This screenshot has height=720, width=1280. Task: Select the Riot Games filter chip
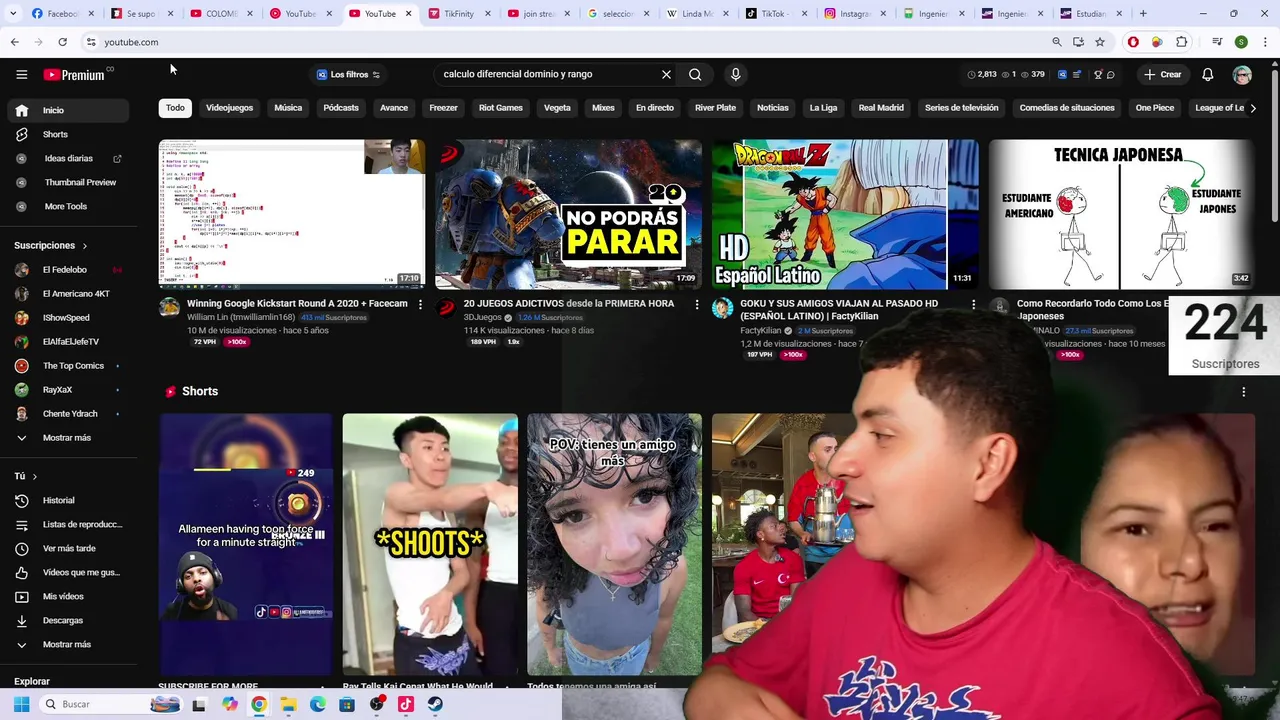coord(501,108)
